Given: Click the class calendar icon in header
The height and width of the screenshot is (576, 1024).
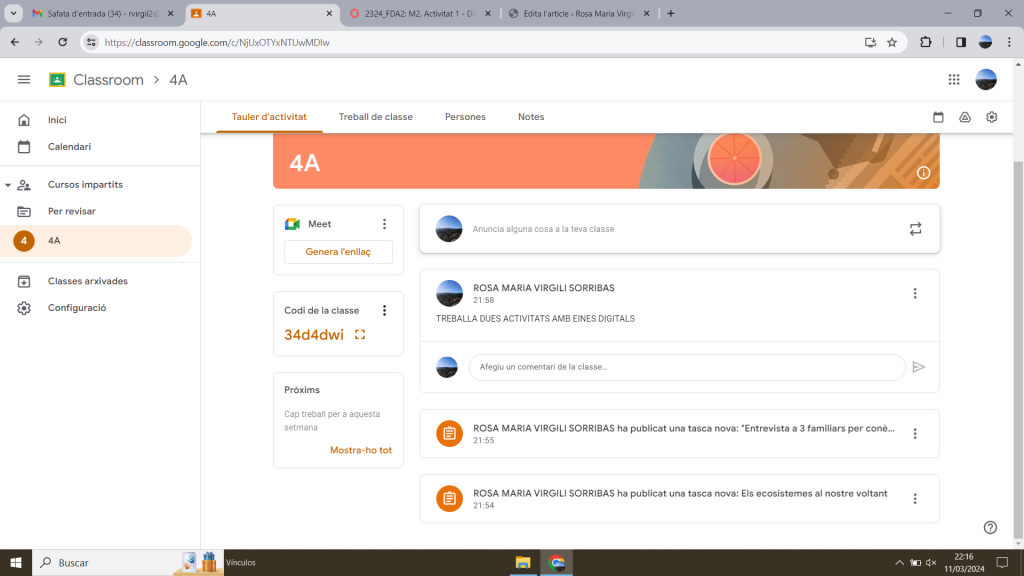Looking at the screenshot, I should coord(938,117).
